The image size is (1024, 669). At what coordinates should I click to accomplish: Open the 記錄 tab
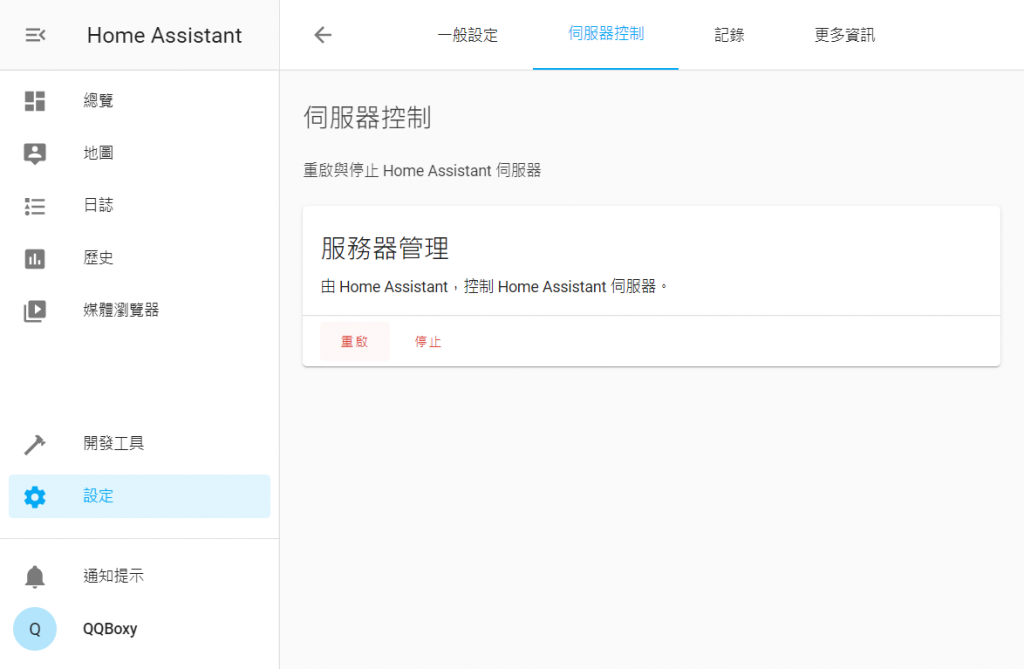729,35
